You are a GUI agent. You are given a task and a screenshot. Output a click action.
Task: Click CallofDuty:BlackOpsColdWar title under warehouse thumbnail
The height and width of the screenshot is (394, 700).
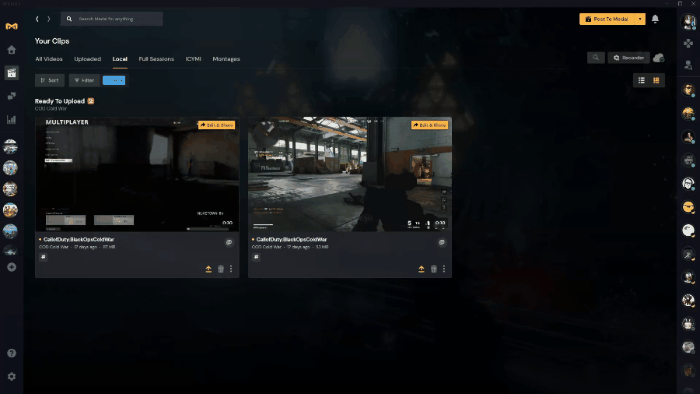pyautogui.click(x=292, y=240)
